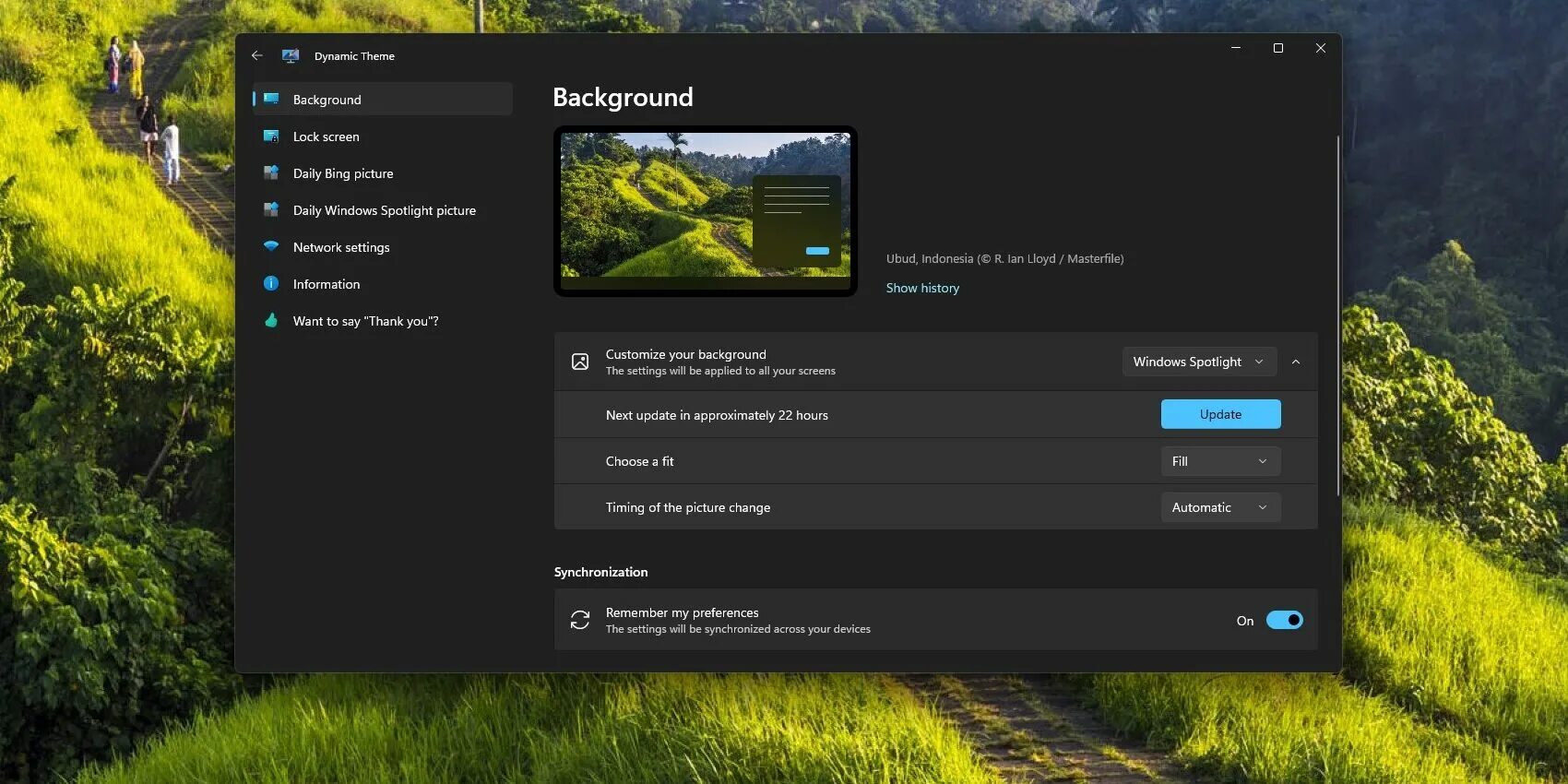Open the Information page

point(383,283)
